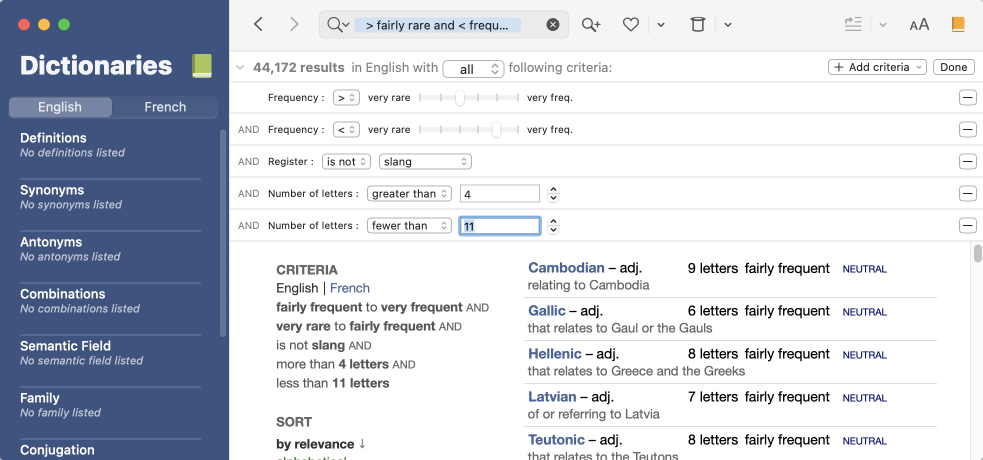The image size is (983, 460).
Task: Open the chevron next to insert icon
Action: [x=883, y=25]
